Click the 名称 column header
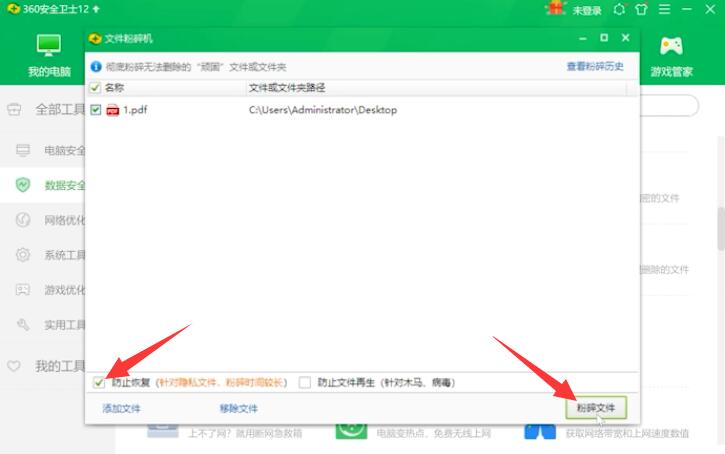Screen dimensions: 725x454 (x=114, y=87)
